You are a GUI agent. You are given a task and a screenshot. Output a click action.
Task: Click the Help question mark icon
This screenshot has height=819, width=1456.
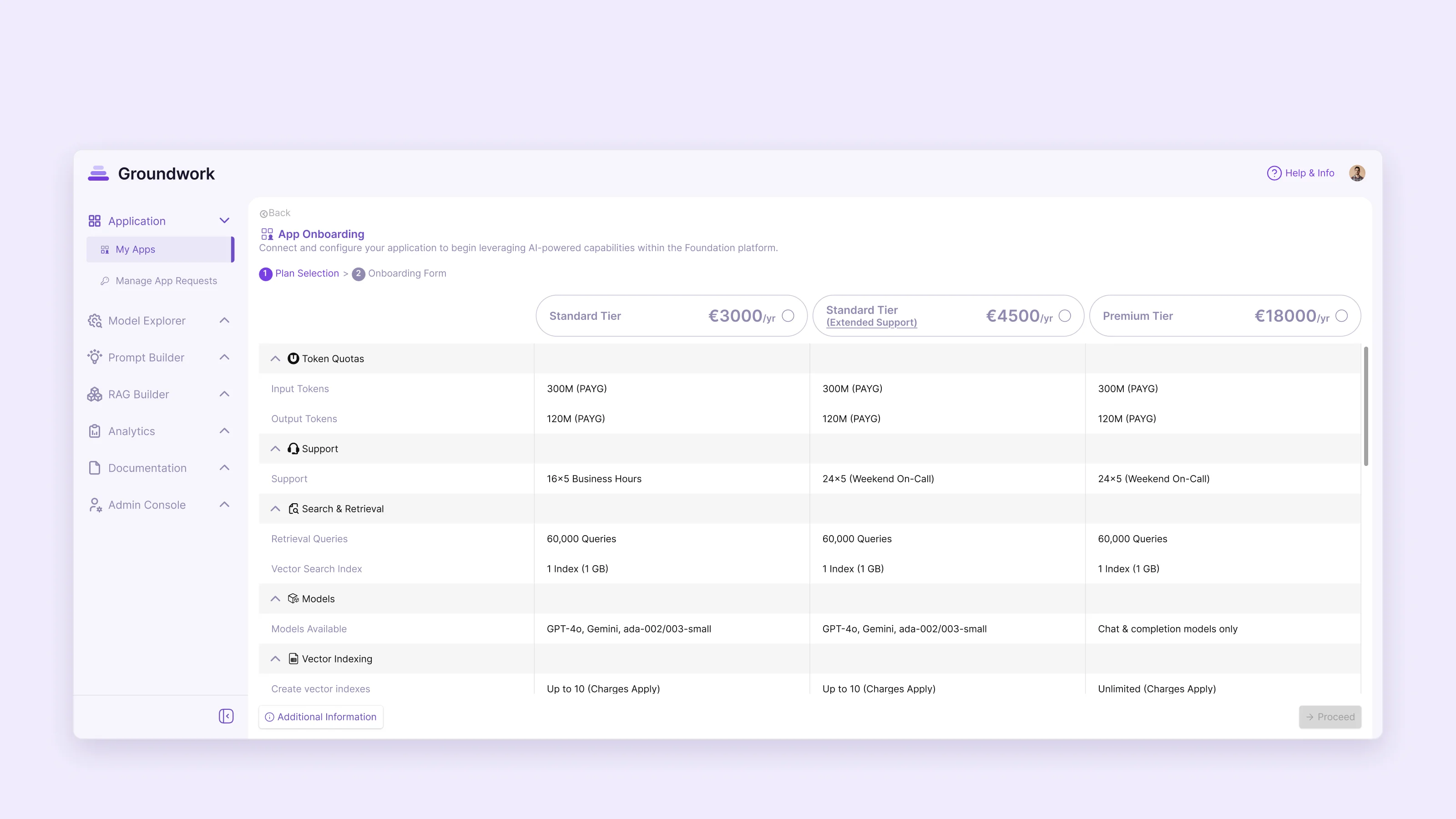tap(1274, 173)
